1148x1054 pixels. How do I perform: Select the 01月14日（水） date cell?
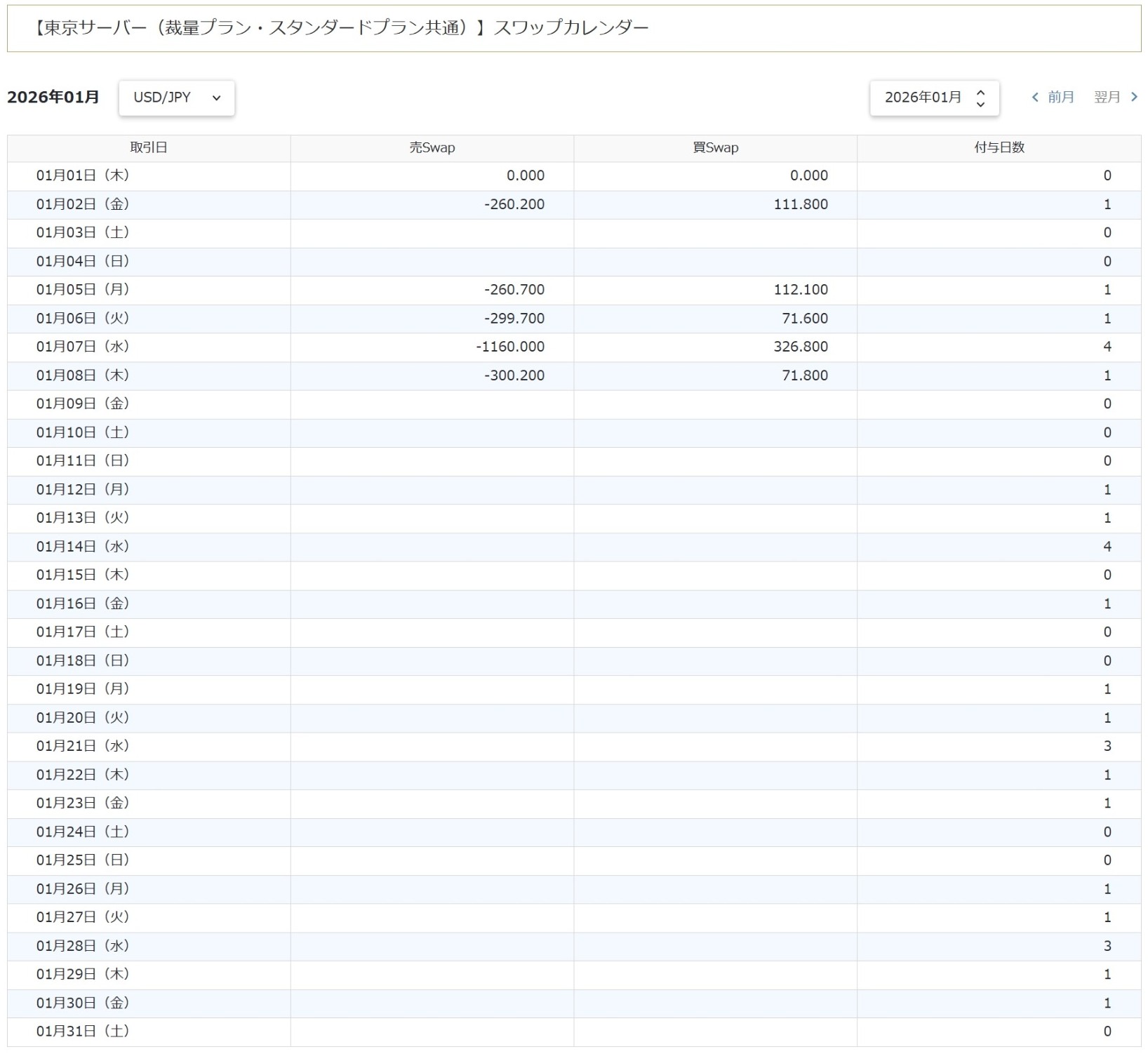(x=149, y=547)
